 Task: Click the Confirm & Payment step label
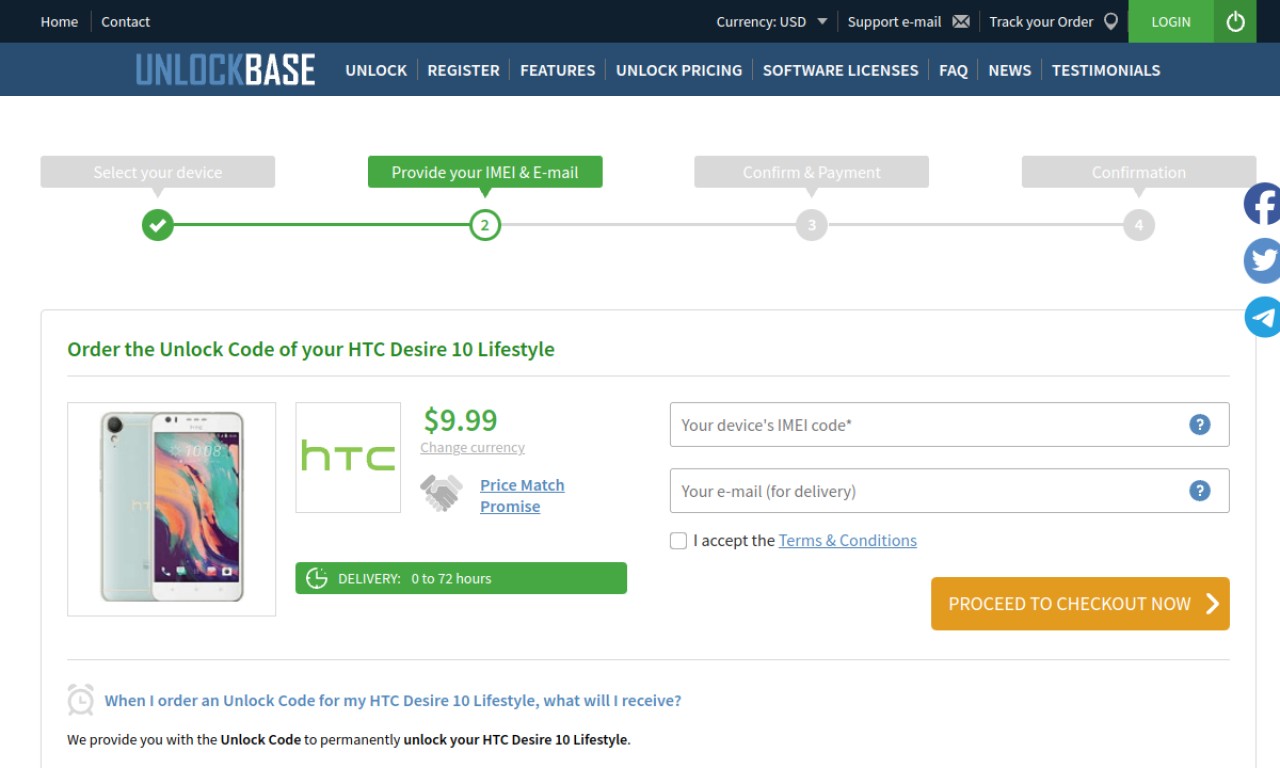(812, 172)
